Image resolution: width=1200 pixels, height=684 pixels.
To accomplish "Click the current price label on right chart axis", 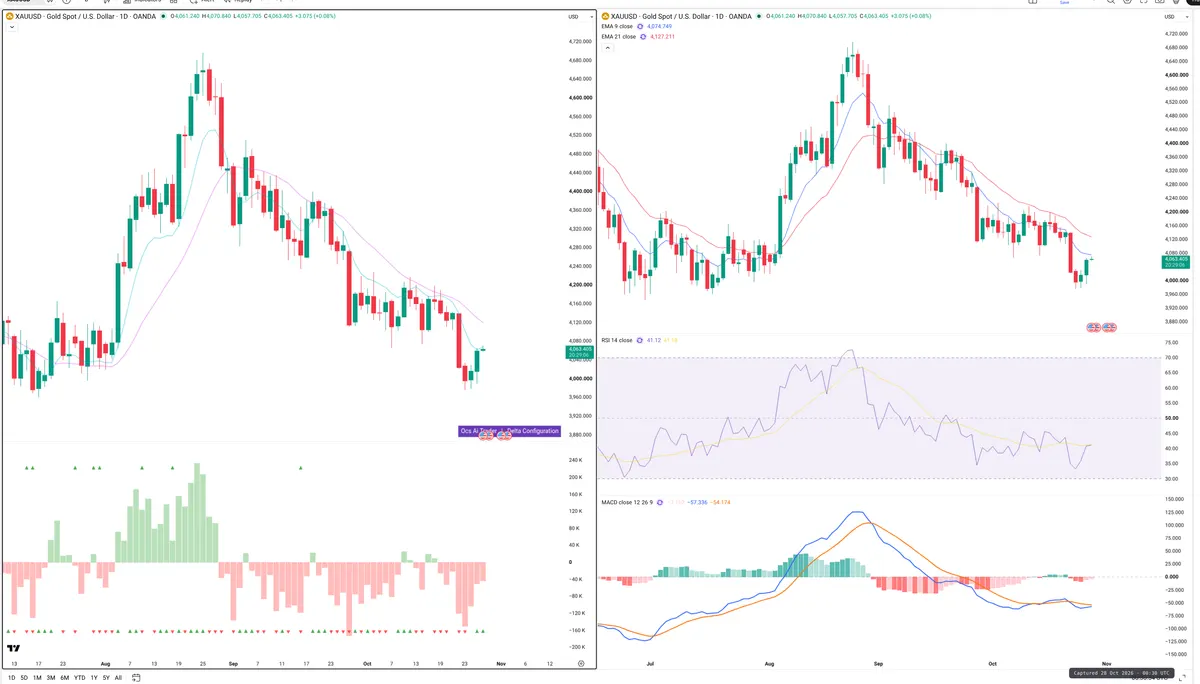I will click(1175, 262).
